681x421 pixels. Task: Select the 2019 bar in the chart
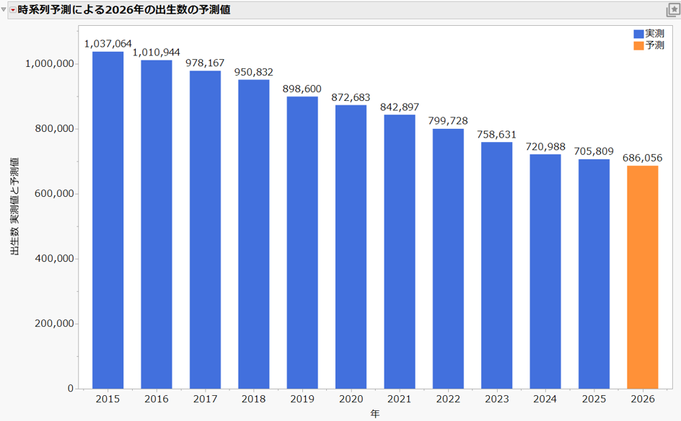pyautogui.click(x=302, y=242)
